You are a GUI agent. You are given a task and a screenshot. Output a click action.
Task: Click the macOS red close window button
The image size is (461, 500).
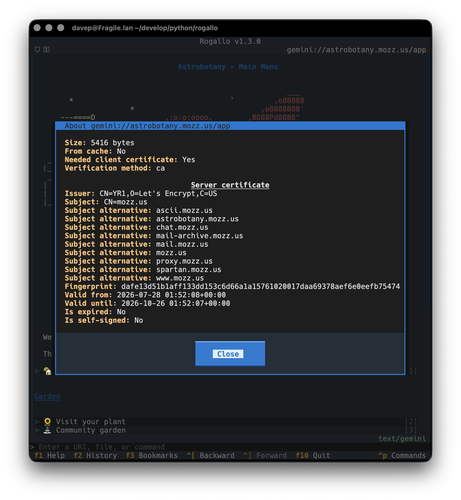(x=37, y=28)
